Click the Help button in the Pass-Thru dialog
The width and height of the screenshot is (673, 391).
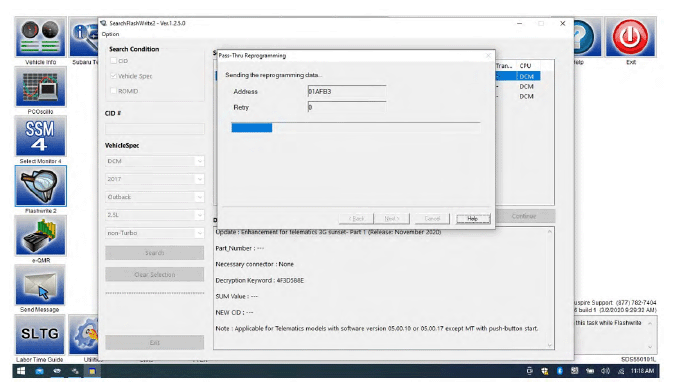click(x=473, y=218)
